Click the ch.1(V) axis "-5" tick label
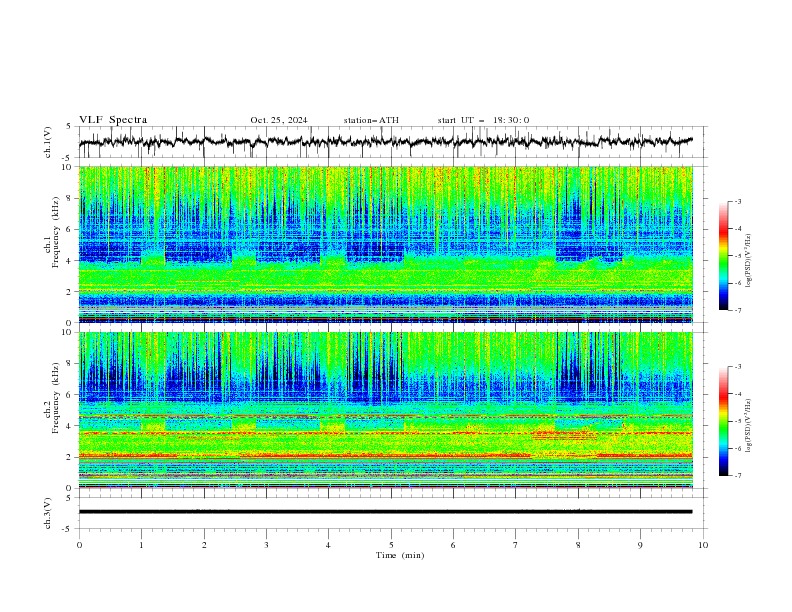Image resolution: width=792 pixels, height=612 pixels. (68, 158)
